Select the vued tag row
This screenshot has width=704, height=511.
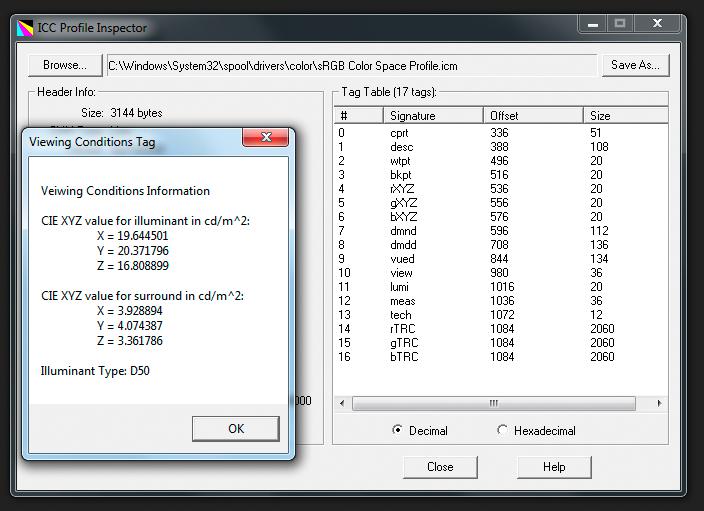(501, 259)
